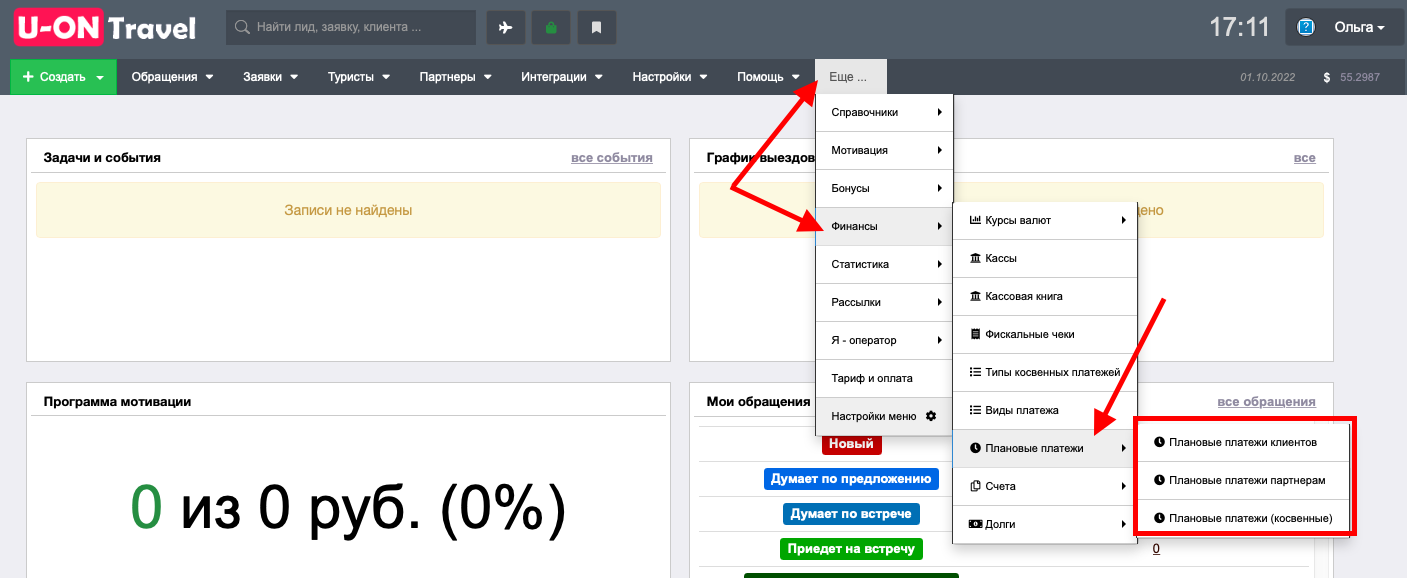Click the все события link
1407x578 pixels.
click(x=612, y=157)
